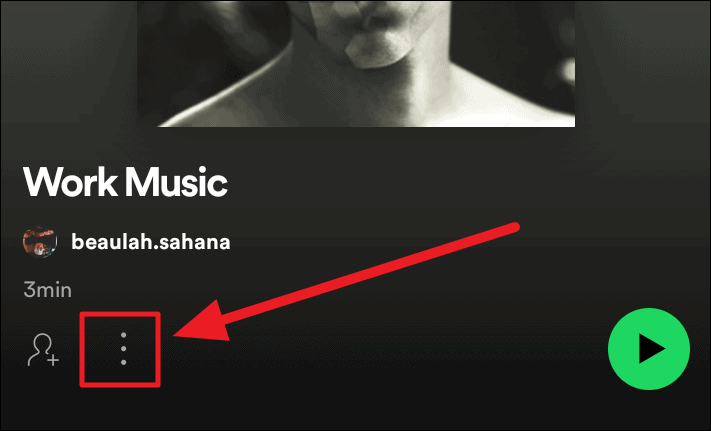Show more actions for Work Music
711x431 pixels.
[x=123, y=349]
